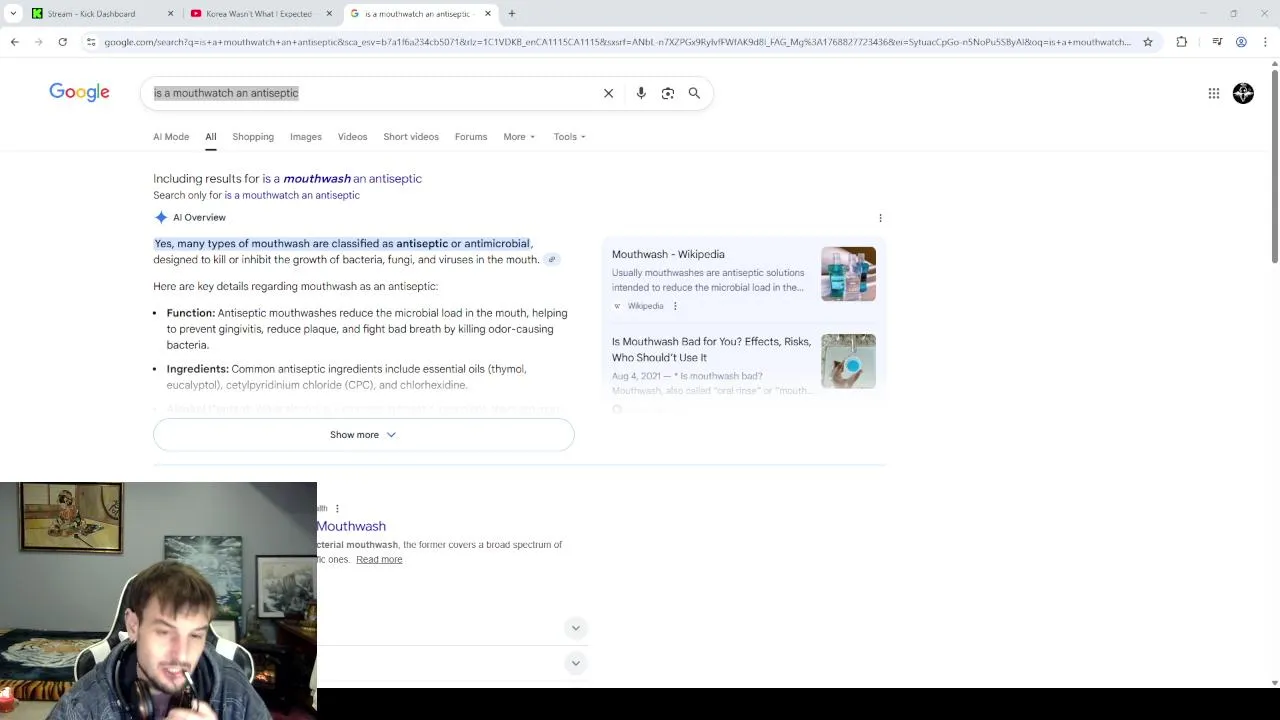The image size is (1280, 720).
Task: Open the Tools dropdown
Action: [570, 137]
